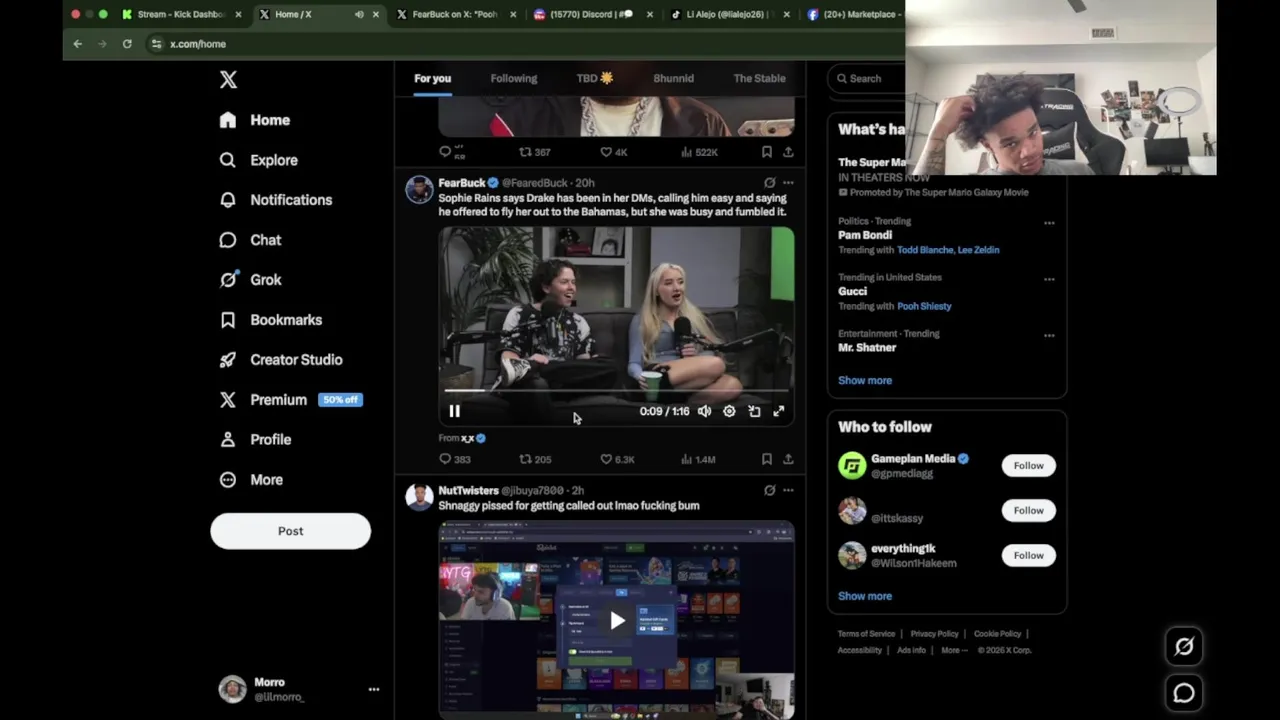Open Chat in the left sidebar

(x=251, y=240)
